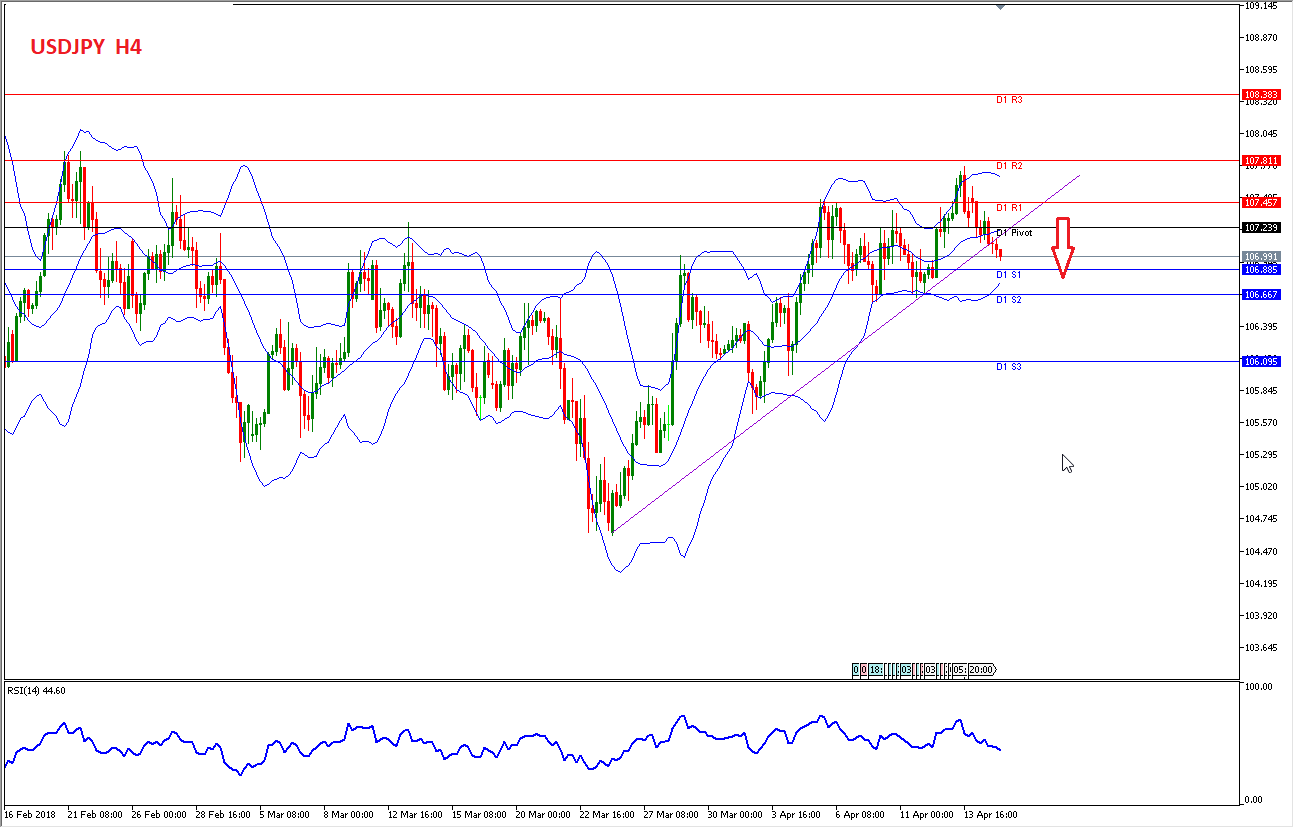
Task: Click the 5 Mar 08:00 date label
Action: click(x=287, y=814)
